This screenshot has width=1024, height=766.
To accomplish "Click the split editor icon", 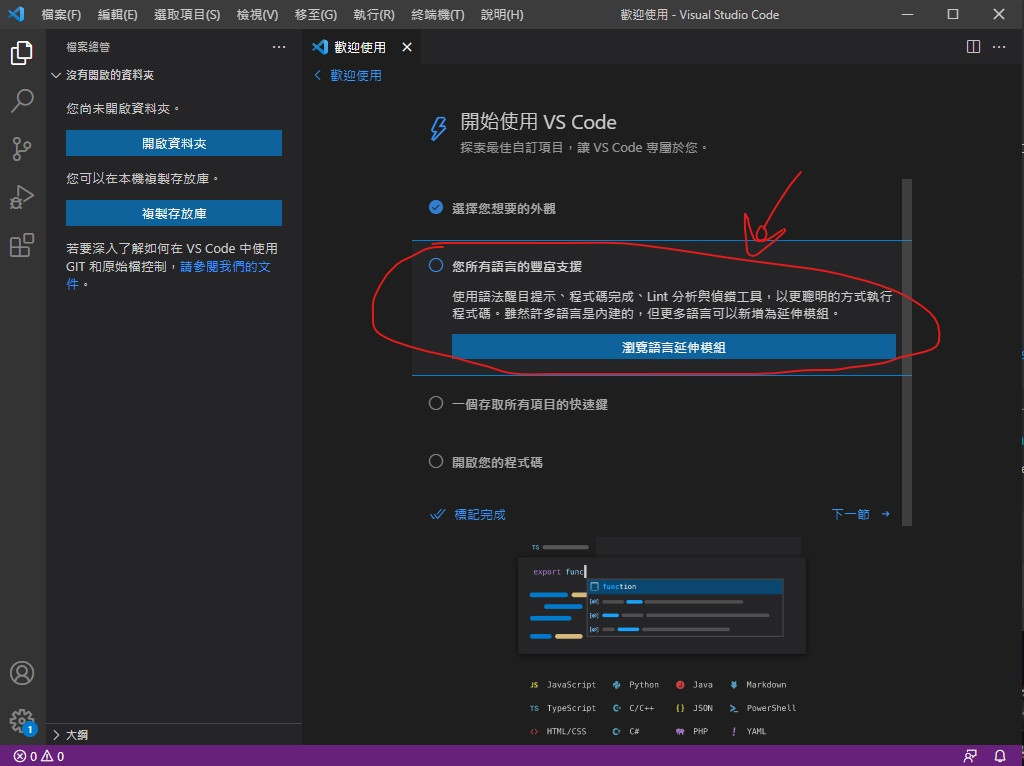I will 973,47.
